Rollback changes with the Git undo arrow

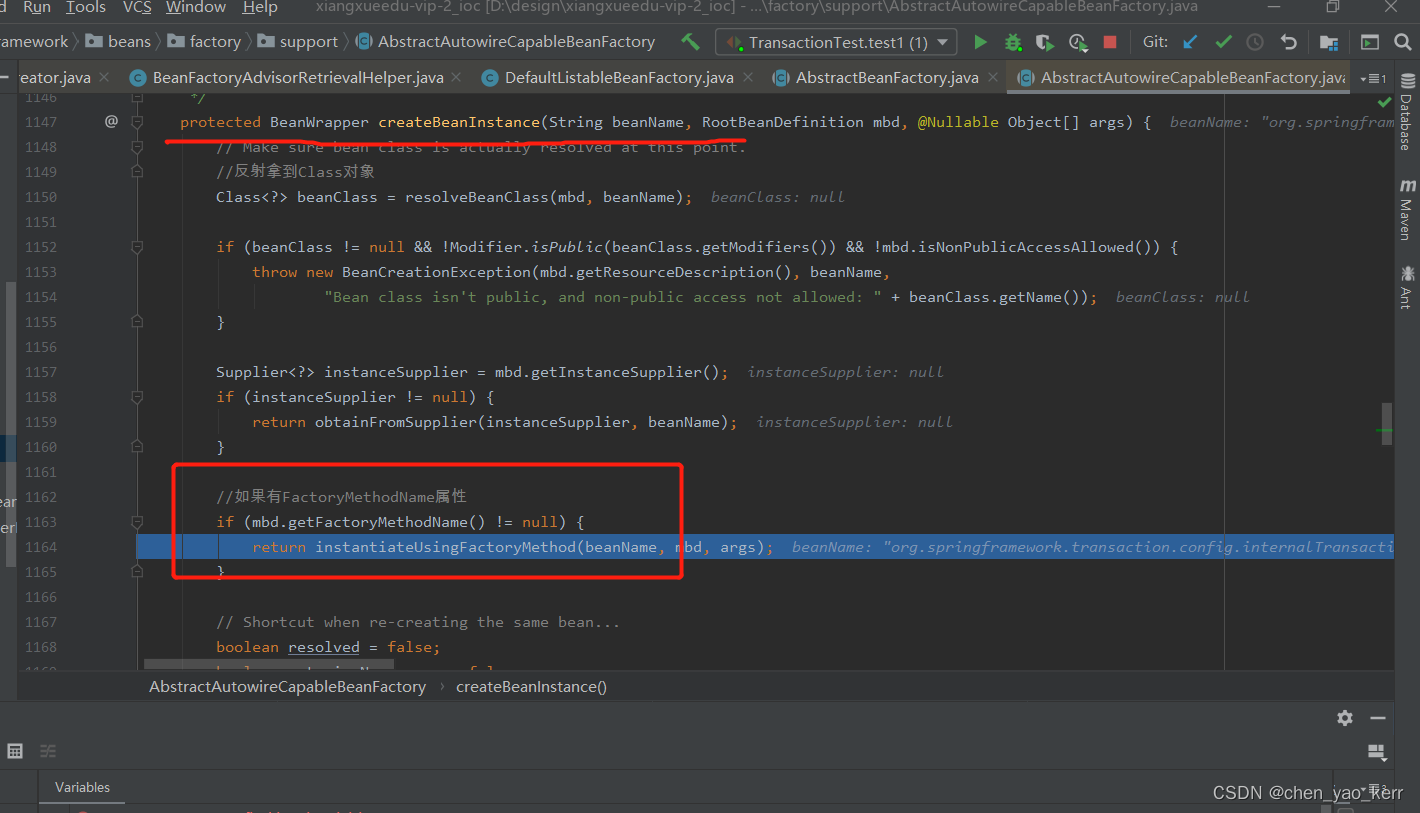(1288, 42)
